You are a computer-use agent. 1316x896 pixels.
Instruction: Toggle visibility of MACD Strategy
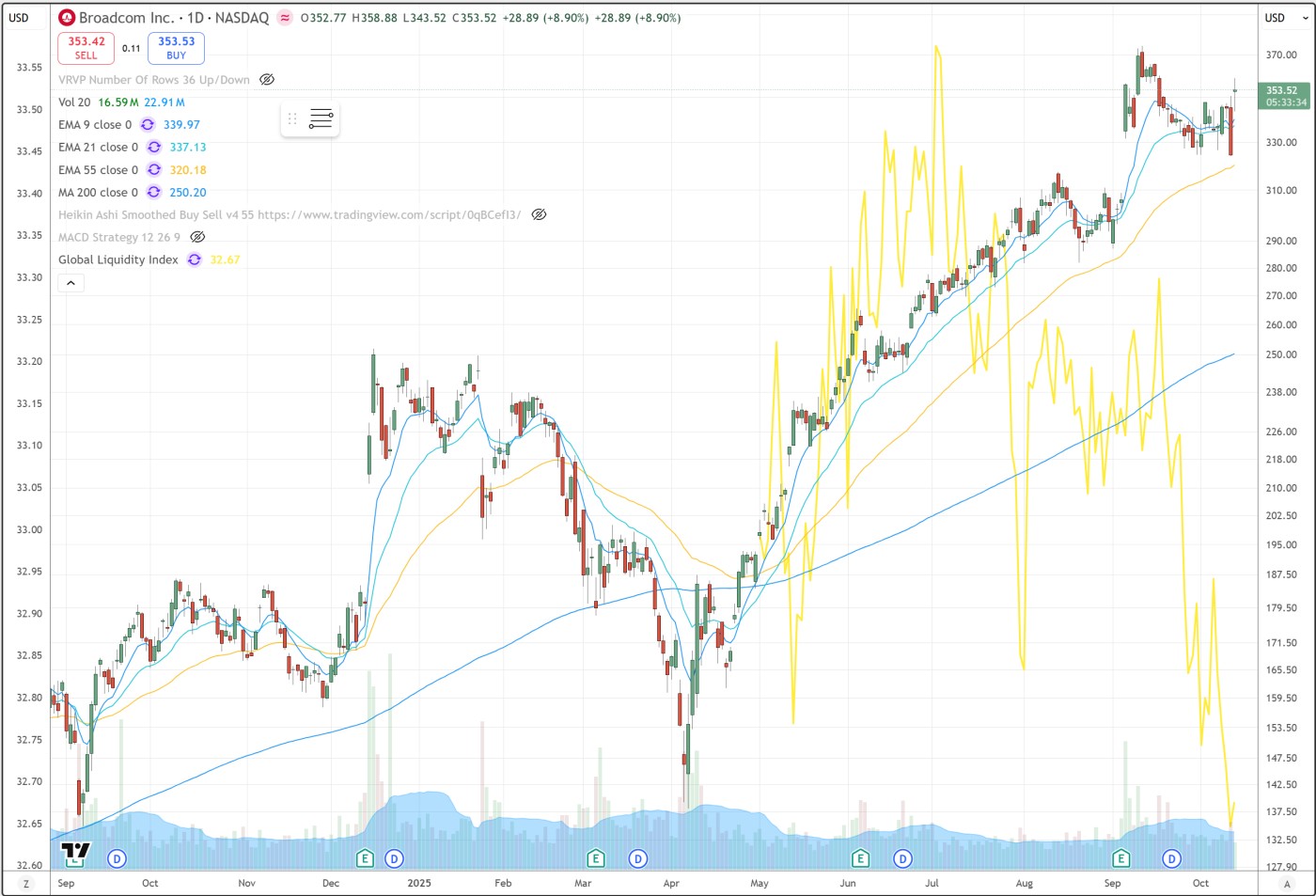[197, 238]
